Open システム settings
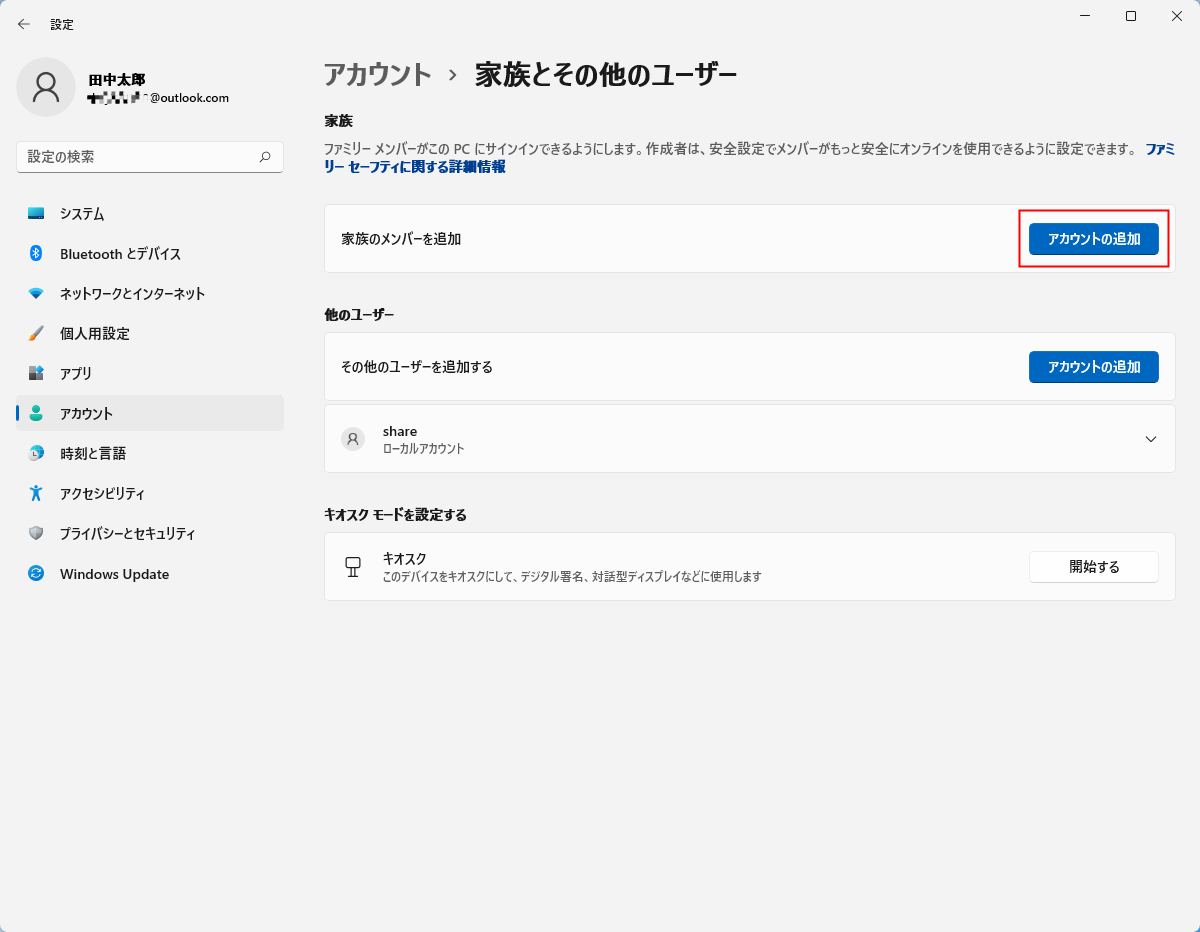The height and width of the screenshot is (932, 1200). pos(150,213)
